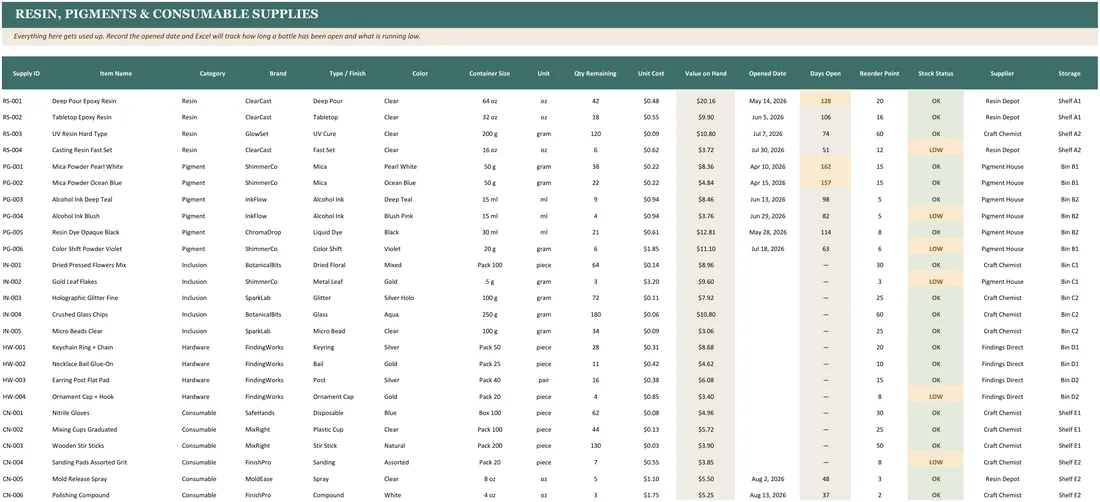Click the 'Blush Pink' color cell
The height and width of the screenshot is (502, 1100).
coord(399,216)
